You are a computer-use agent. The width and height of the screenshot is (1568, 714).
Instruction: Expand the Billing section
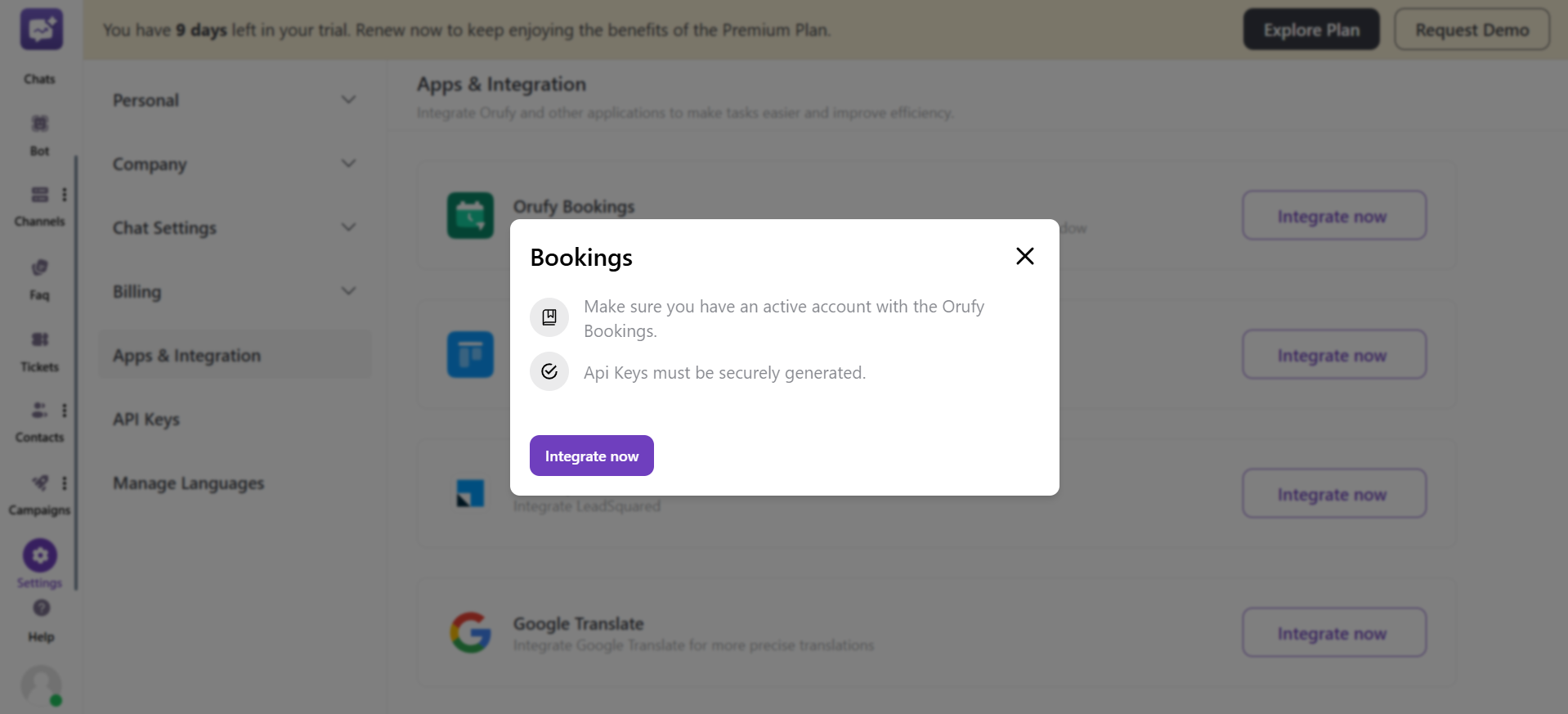pos(234,291)
